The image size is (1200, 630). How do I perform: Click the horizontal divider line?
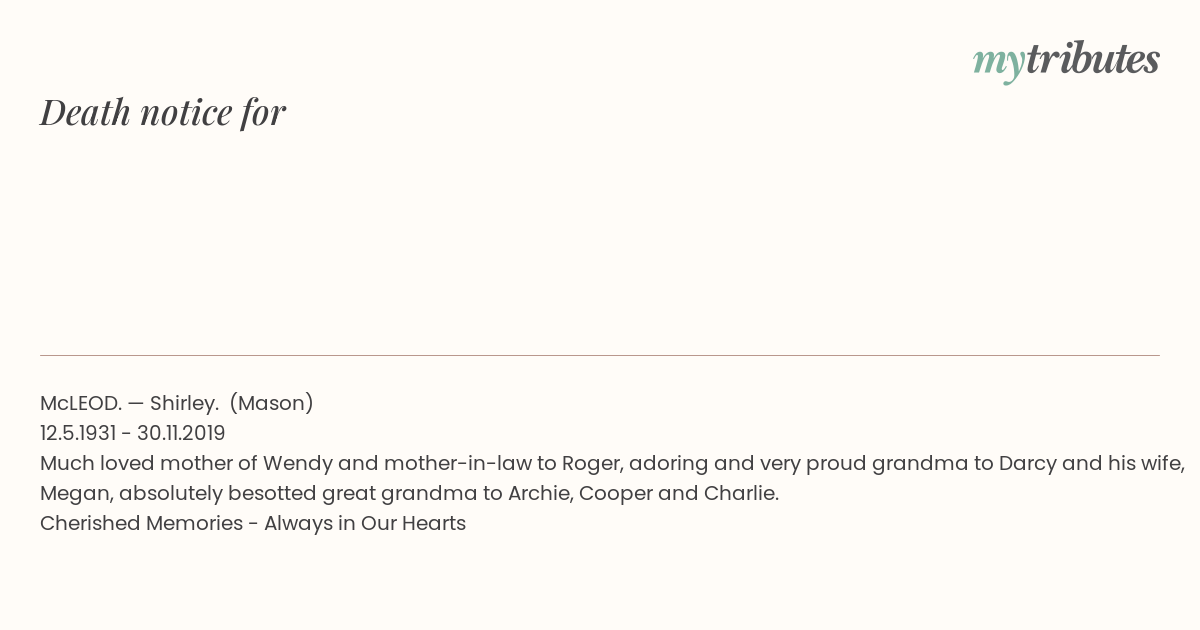pyautogui.click(x=600, y=355)
